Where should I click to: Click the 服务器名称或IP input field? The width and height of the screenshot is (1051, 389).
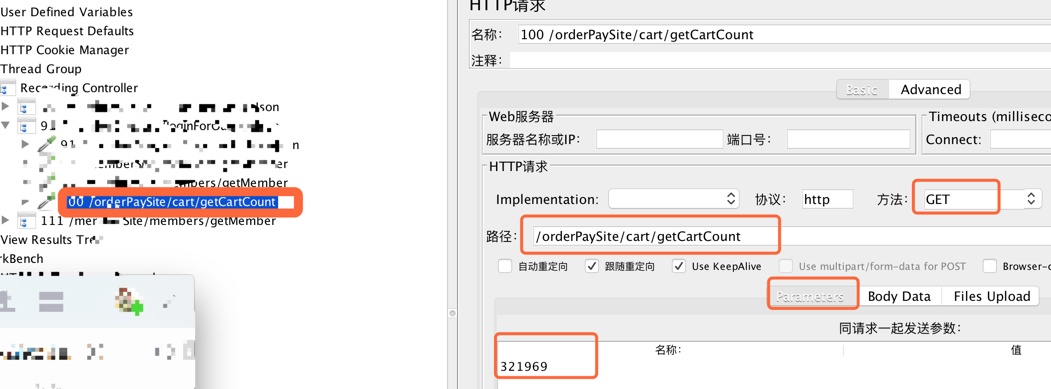pyautogui.click(x=660, y=140)
